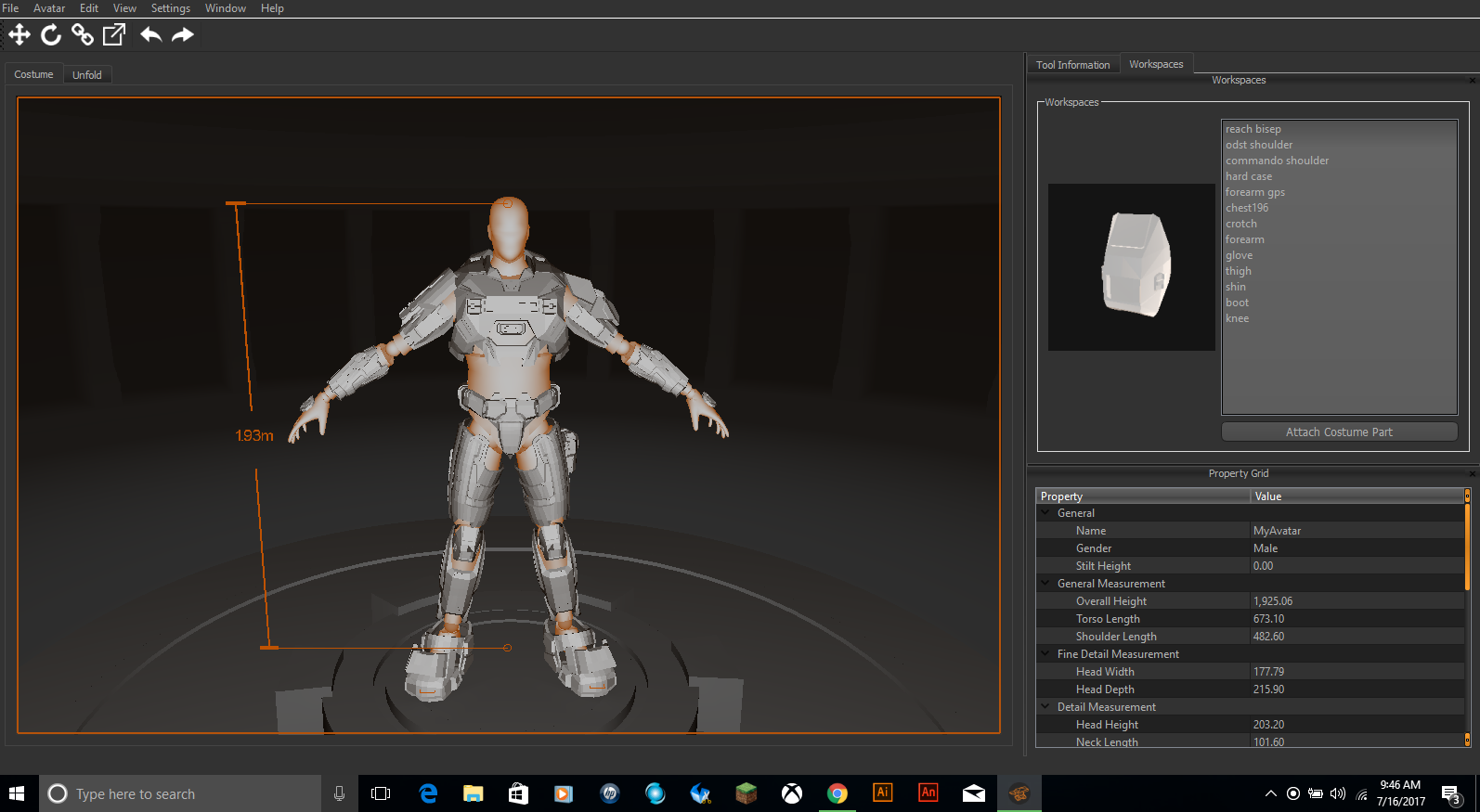The height and width of the screenshot is (812, 1480).
Task: Open the File menu
Action: click(x=10, y=8)
